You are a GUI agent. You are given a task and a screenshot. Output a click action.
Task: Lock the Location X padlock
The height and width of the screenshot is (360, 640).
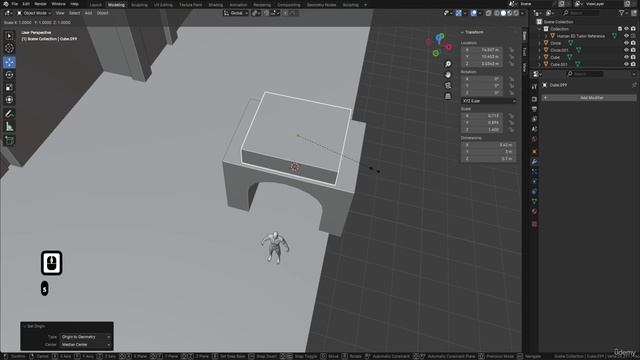coord(511,50)
